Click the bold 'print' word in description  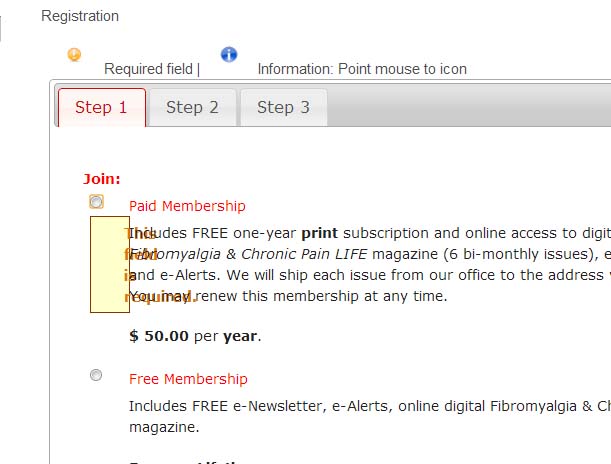pyautogui.click(x=320, y=233)
